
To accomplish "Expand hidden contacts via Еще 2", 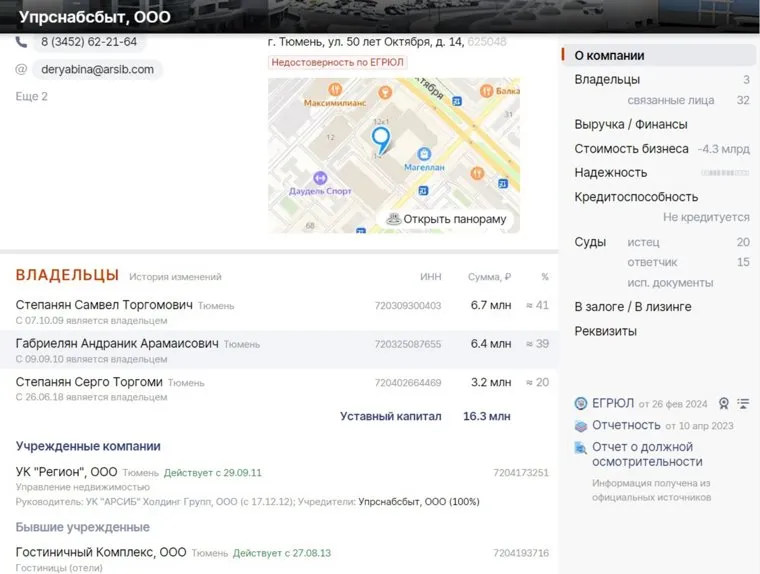I will (31, 96).
